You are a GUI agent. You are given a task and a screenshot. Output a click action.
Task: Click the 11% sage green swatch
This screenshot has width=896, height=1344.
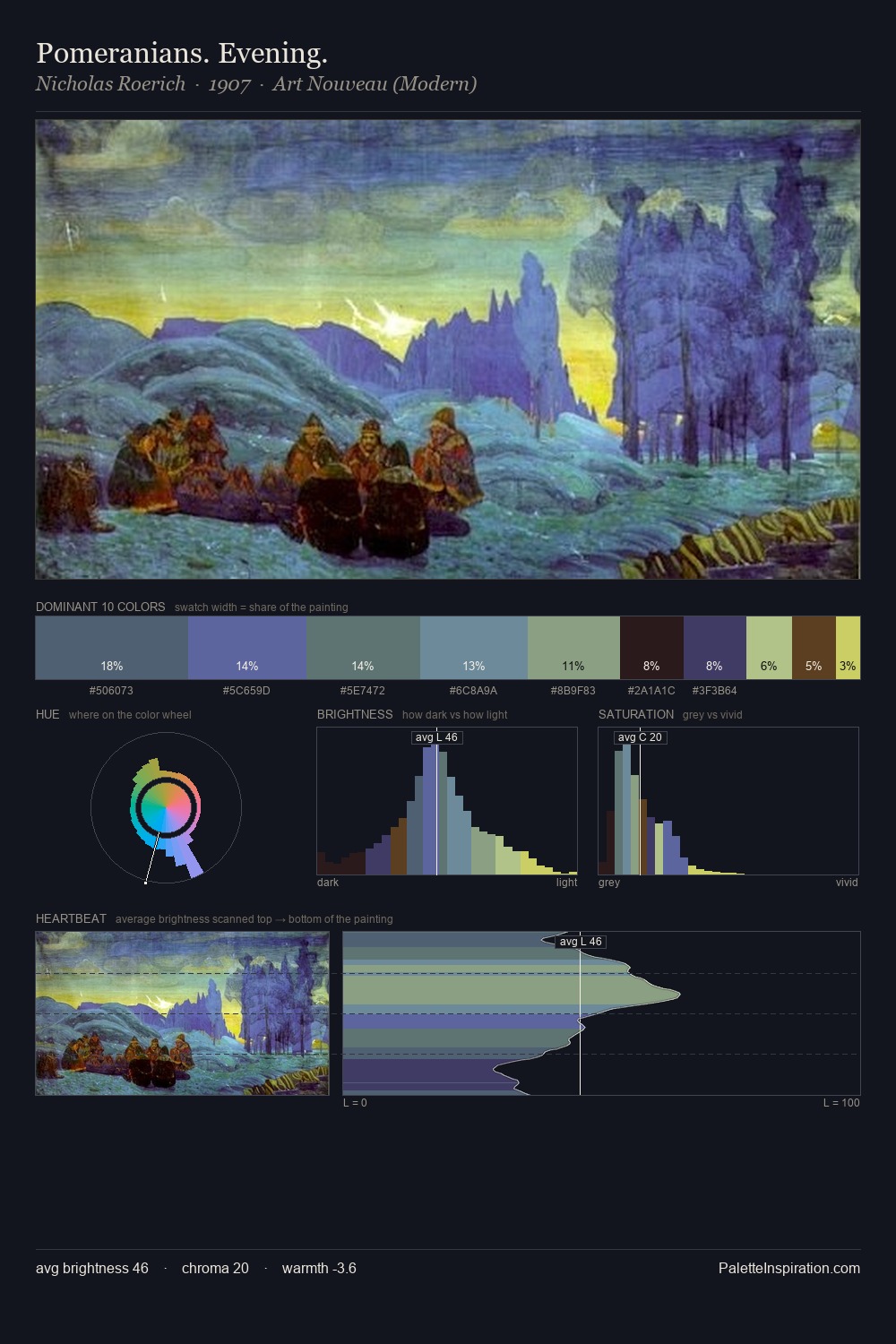point(573,648)
